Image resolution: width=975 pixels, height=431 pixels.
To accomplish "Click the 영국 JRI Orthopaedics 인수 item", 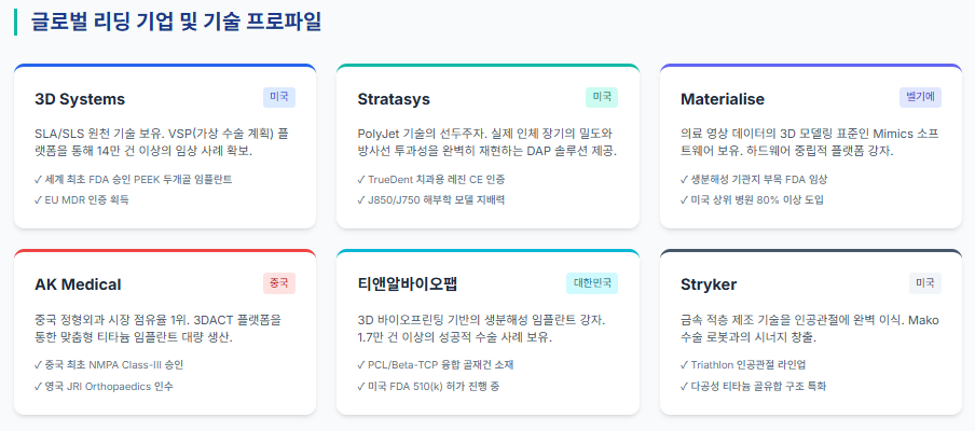I will [104, 386].
